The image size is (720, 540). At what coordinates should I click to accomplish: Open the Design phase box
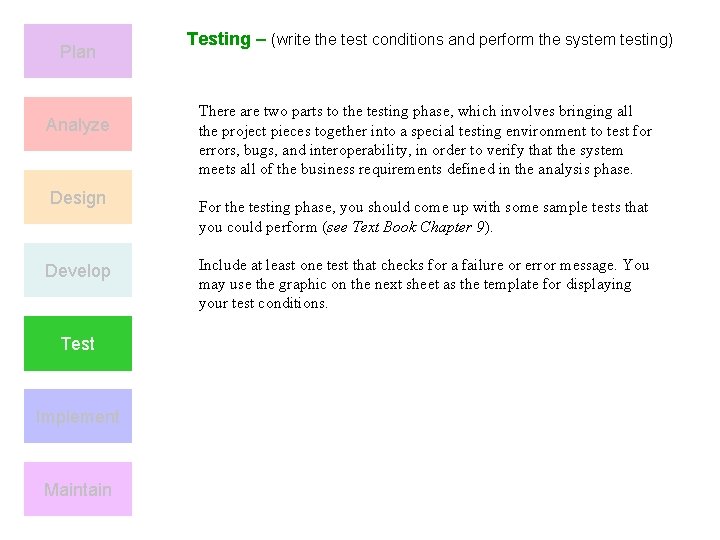(x=78, y=197)
